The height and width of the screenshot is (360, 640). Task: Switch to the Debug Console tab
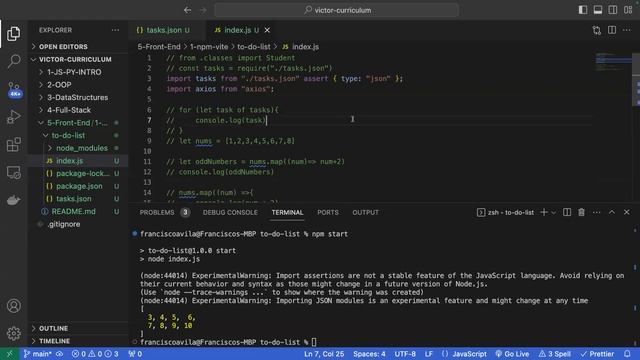[x=230, y=212]
